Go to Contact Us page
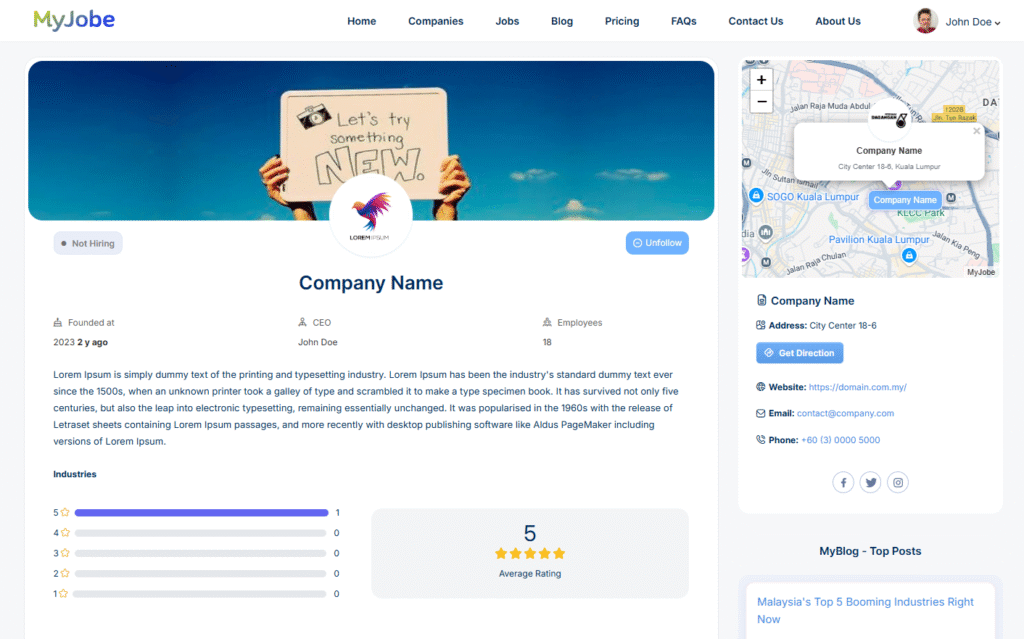Image resolution: width=1024 pixels, height=639 pixels. 756,21
